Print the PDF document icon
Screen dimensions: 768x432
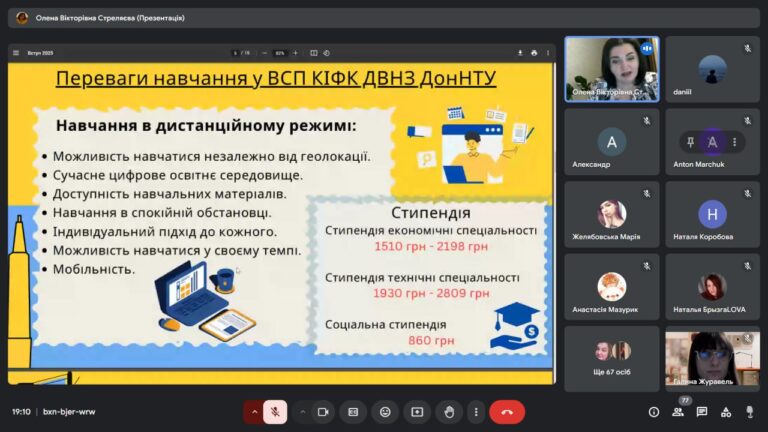(x=534, y=53)
